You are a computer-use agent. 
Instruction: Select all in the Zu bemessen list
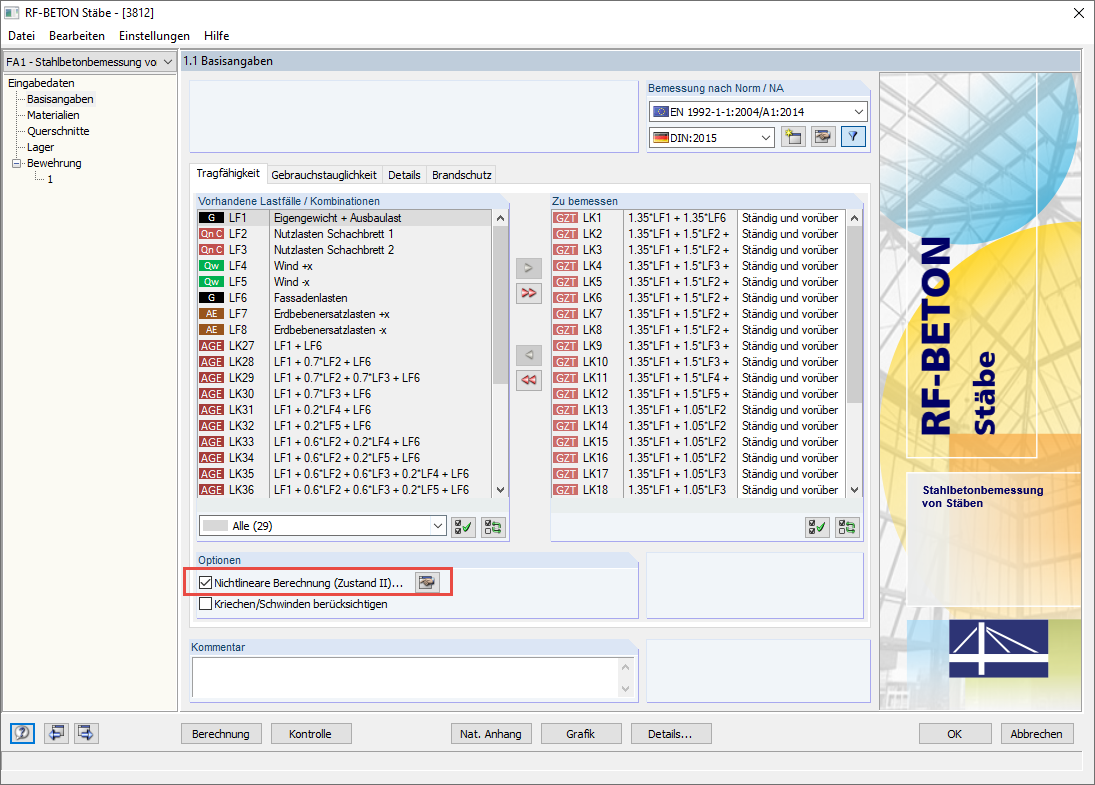pyautogui.click(x=817, y=527)
